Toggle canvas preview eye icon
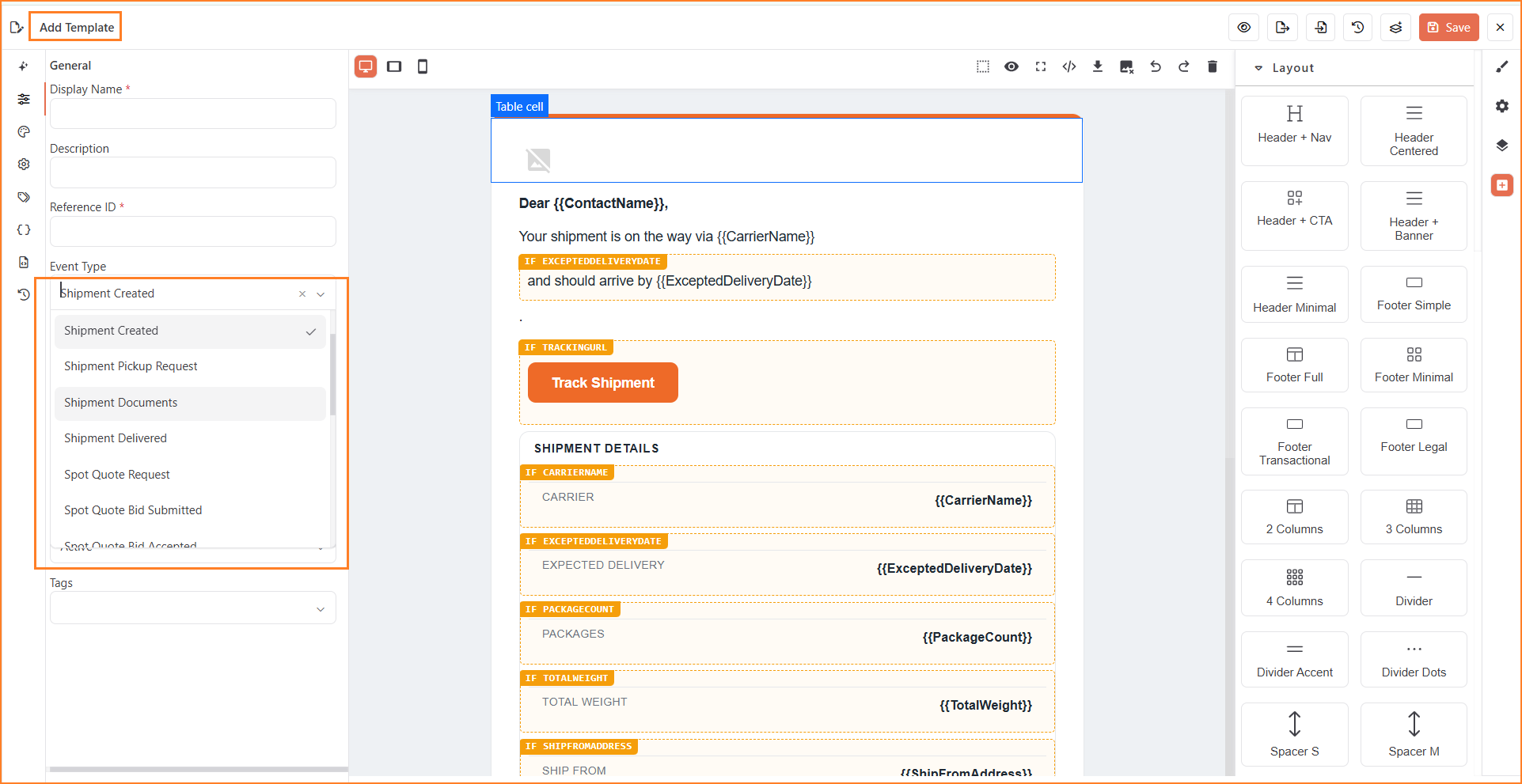The width and height of the screenshot is (1522, 784). pyautogui.click(x=1012, y=66)
